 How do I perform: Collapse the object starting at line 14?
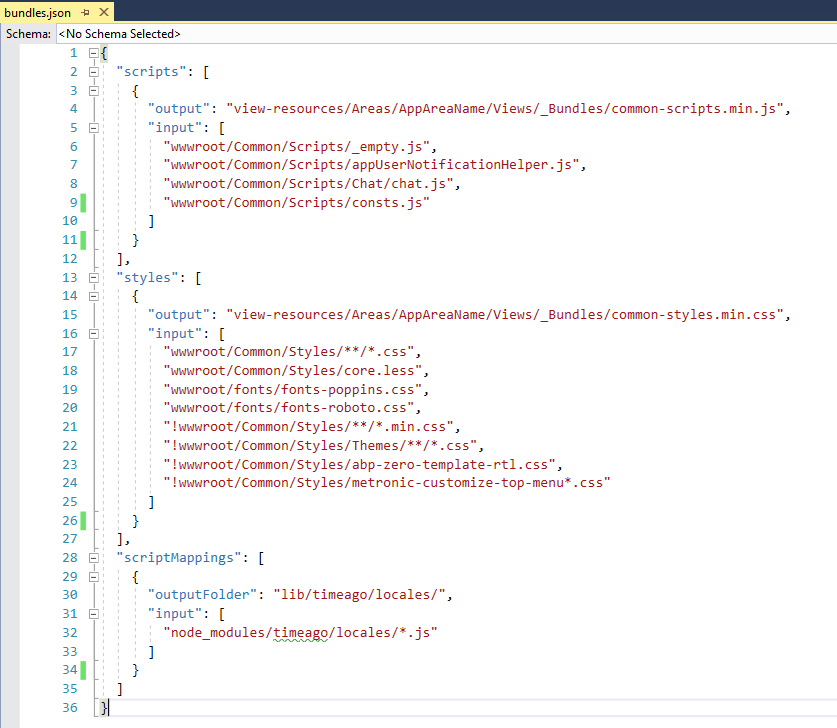click(x=93, y=295)
